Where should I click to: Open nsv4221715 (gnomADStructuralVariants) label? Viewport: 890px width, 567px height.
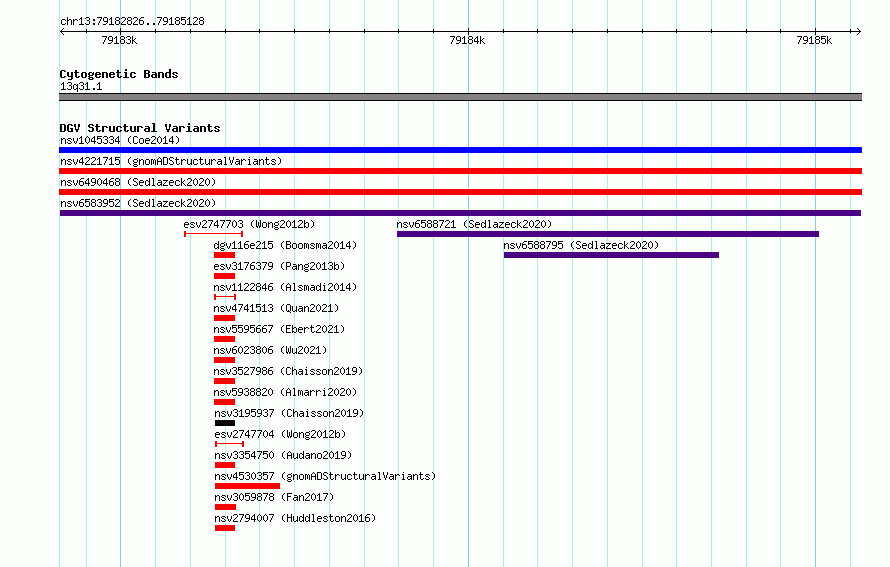(171, 161)
